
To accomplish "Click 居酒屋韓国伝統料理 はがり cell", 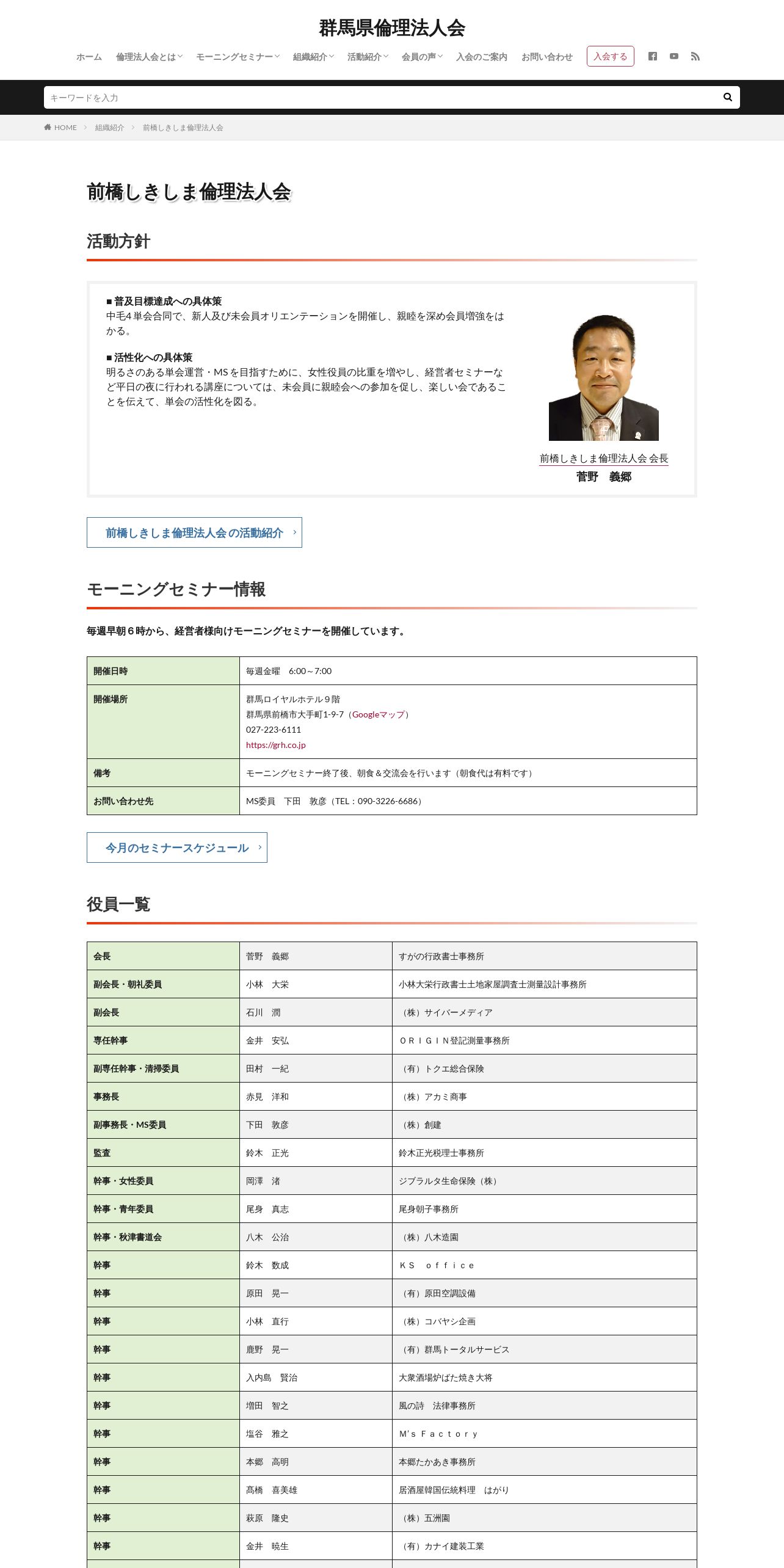I will [x=545, y=1490].
